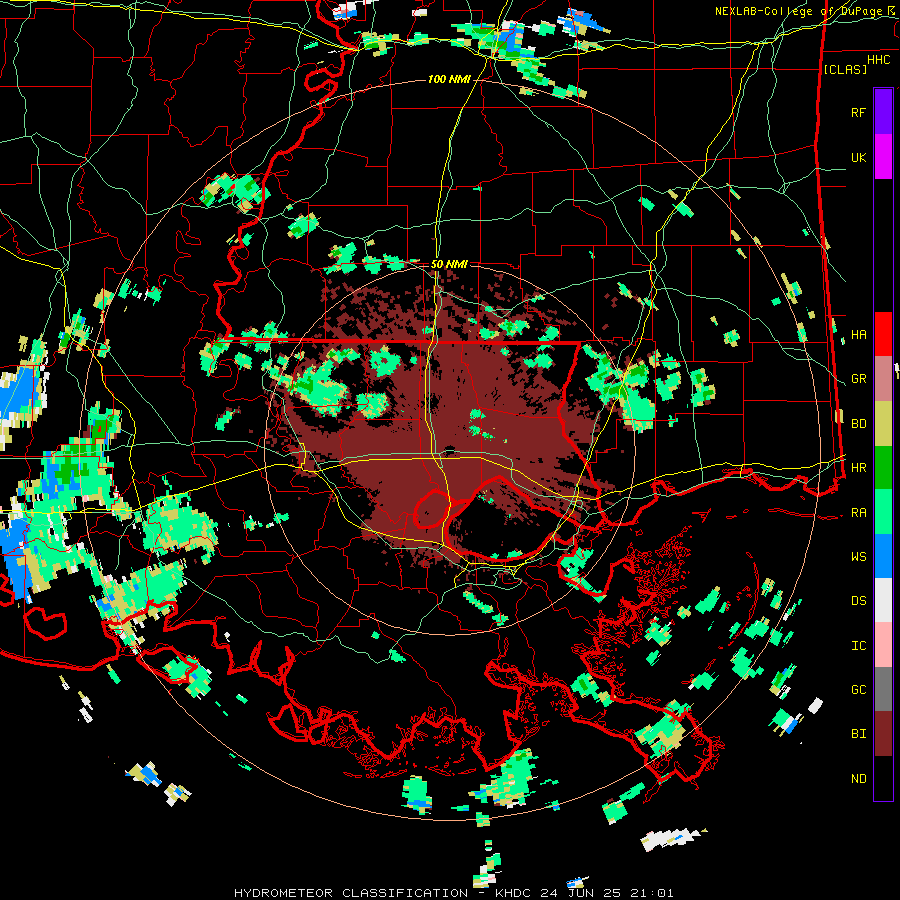Click the BI legend label

tap(858, 734)
